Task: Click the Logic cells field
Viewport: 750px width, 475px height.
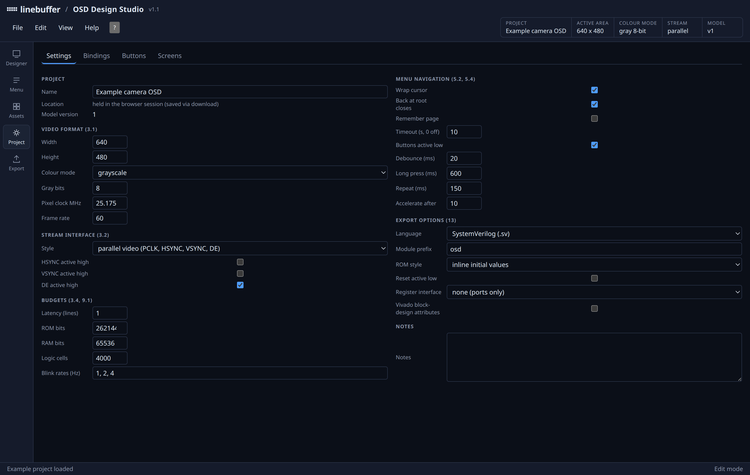Action: click(110, 358)
